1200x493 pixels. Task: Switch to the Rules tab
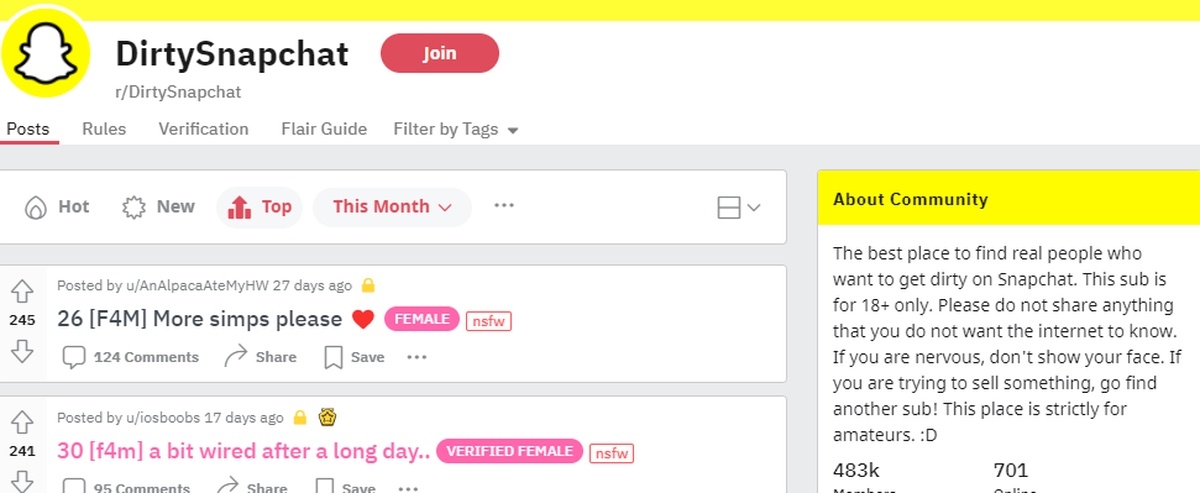click(104, 129)
